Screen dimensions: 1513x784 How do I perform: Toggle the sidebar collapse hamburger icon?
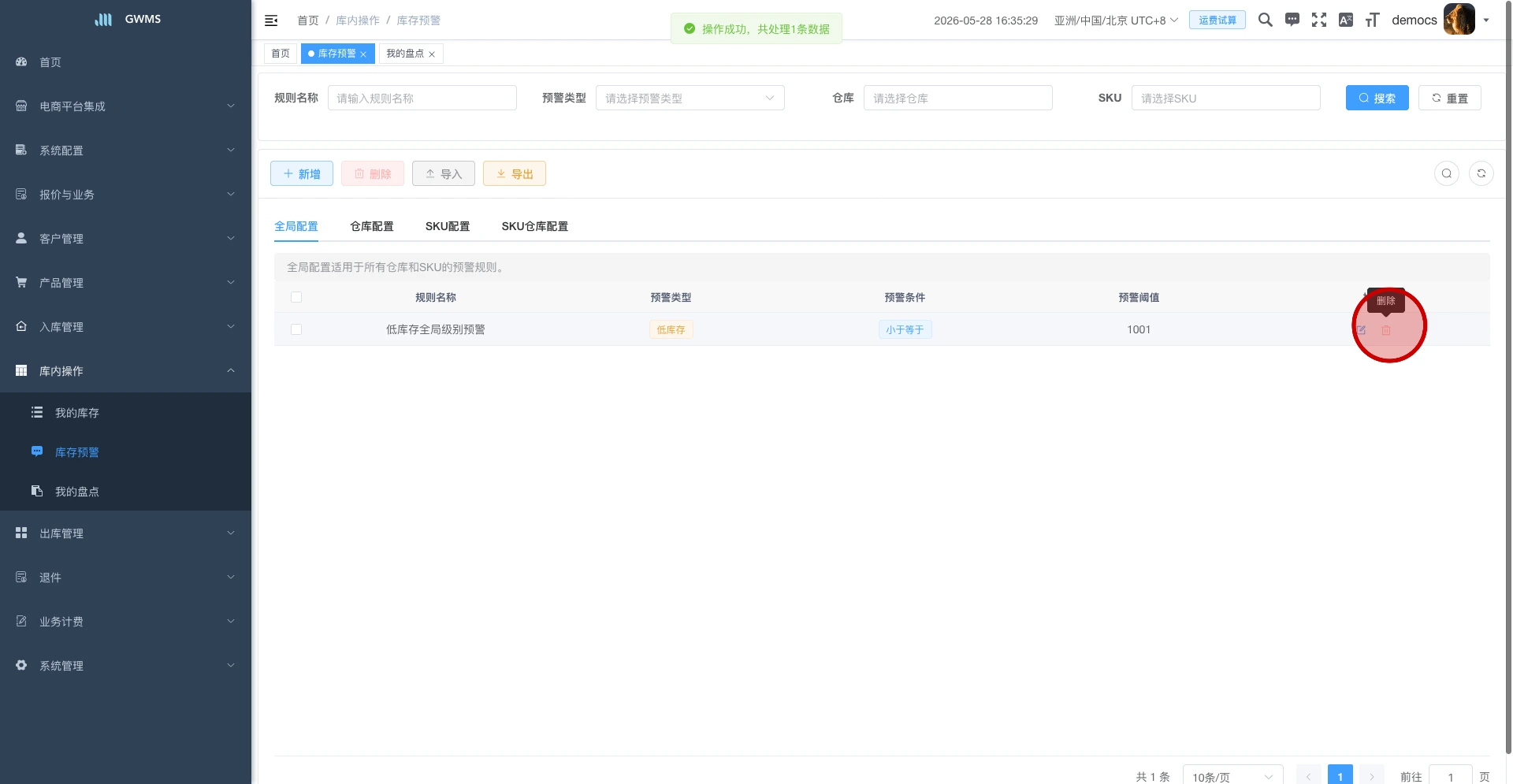[x=271, y=20]
